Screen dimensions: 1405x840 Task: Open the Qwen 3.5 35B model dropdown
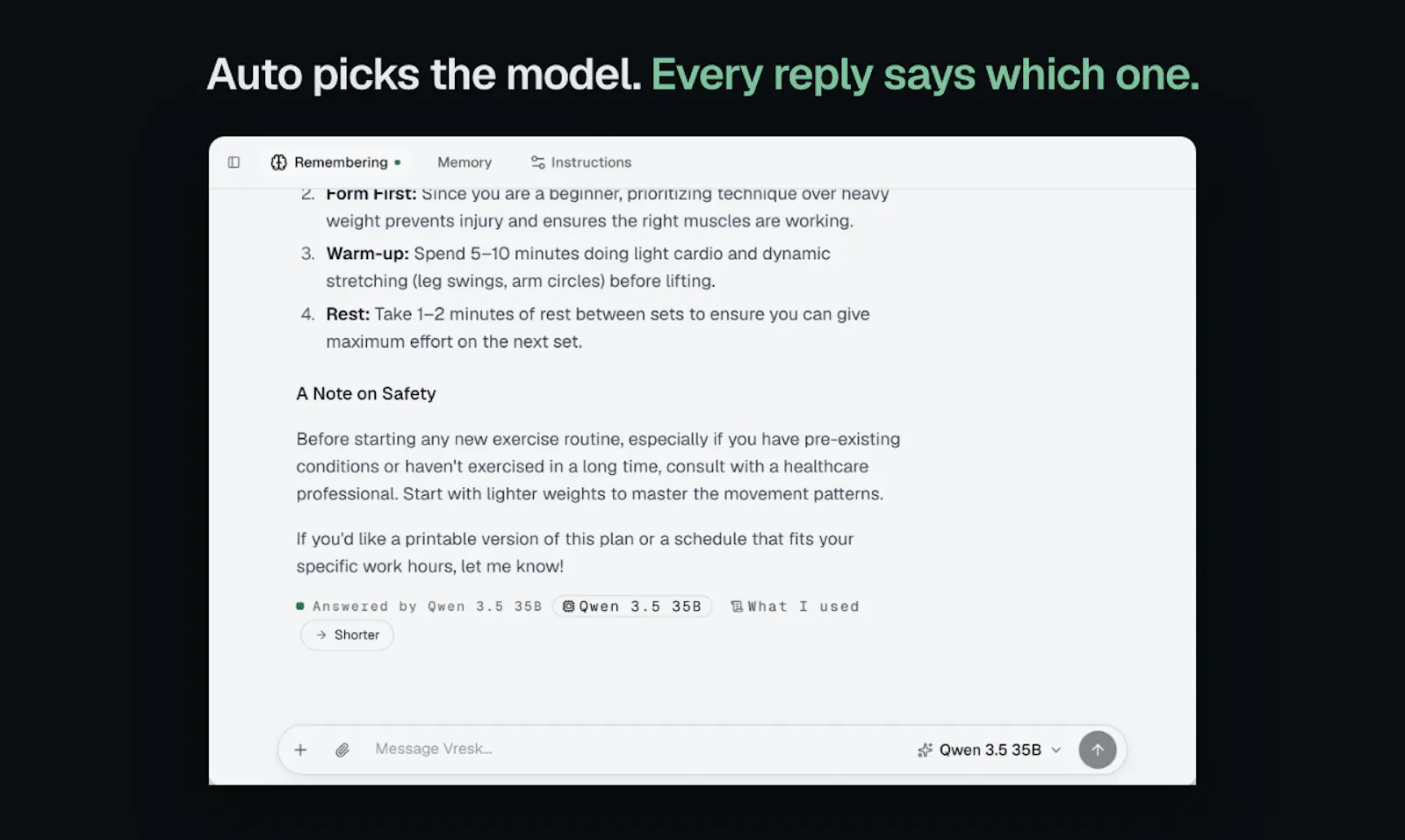(990, 750)
